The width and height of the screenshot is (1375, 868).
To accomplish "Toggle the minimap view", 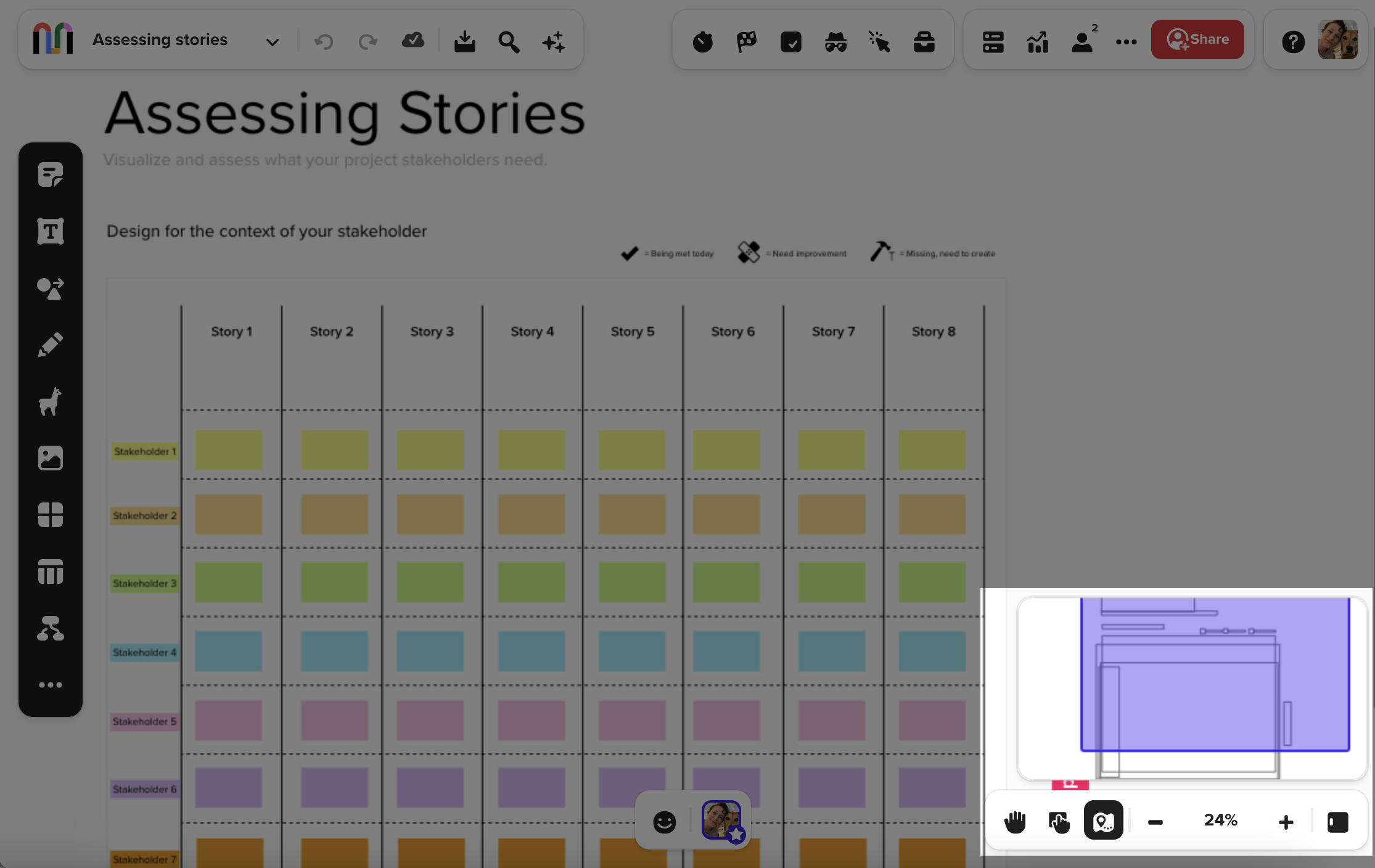I will [1104, 821].
